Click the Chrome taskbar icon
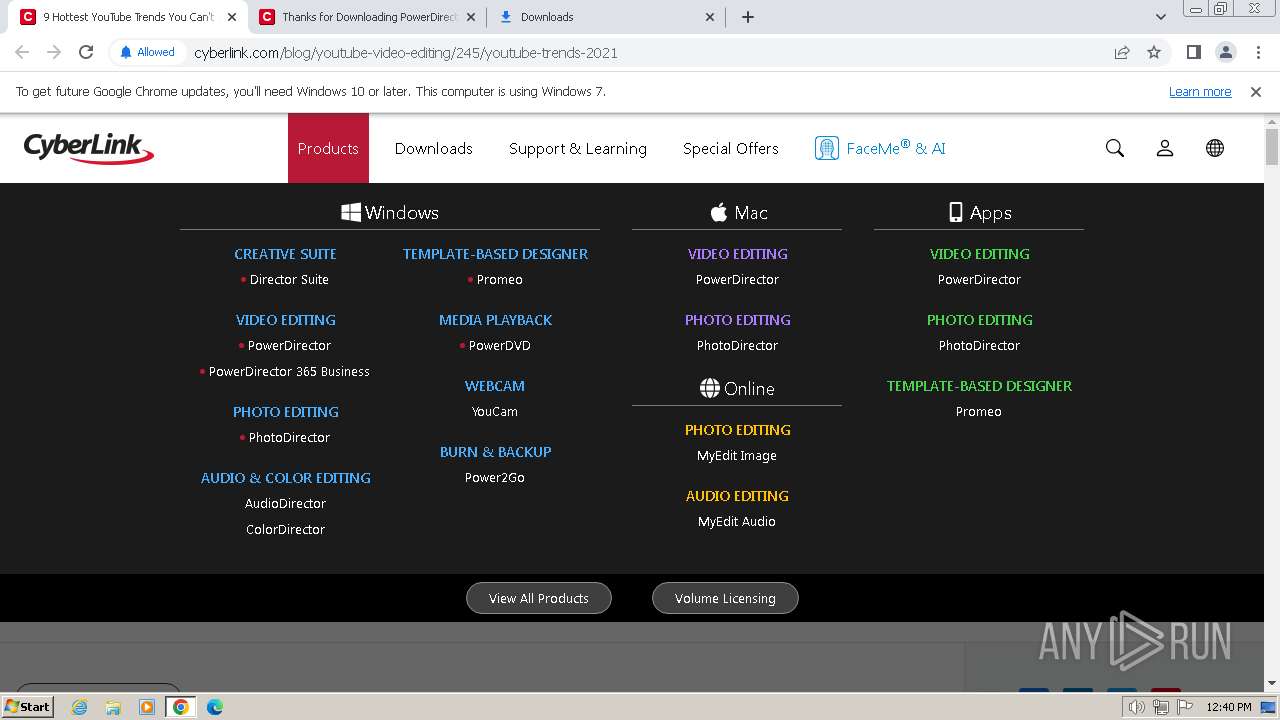The width and height of the screenshot is (1280, 720). point(181,707)
